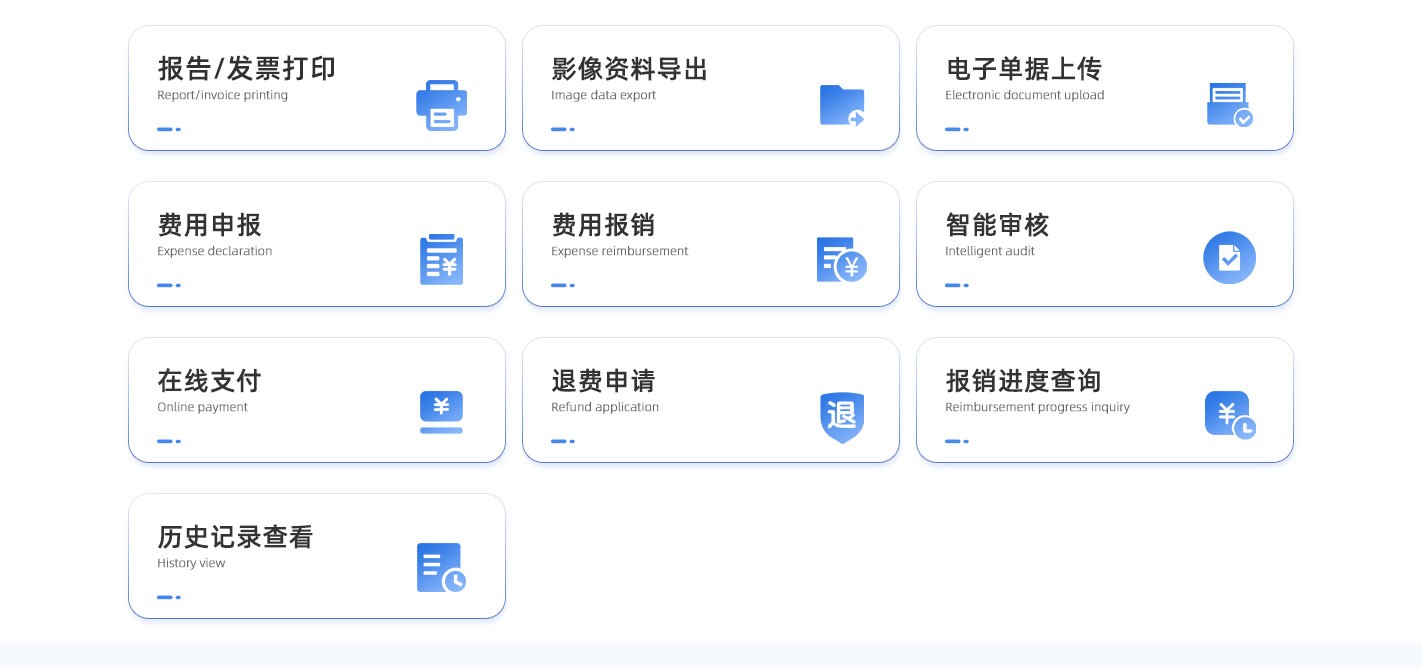Image resolution: width=1422 pixels, height=668 pixels.
Task: Click the folder export icon
Action: pos(842,105)
